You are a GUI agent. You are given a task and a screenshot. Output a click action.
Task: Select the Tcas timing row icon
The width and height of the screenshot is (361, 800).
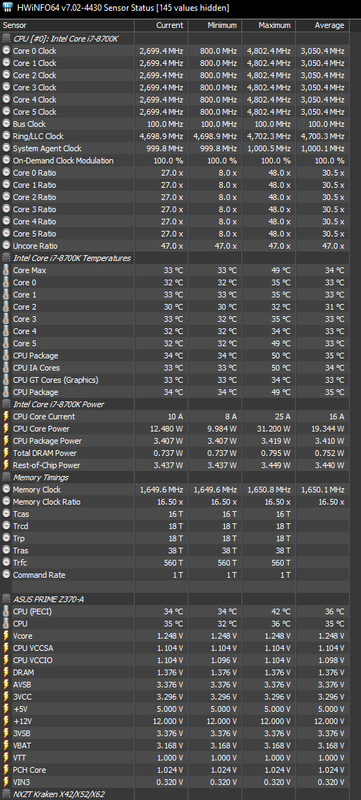coord(6,514)
